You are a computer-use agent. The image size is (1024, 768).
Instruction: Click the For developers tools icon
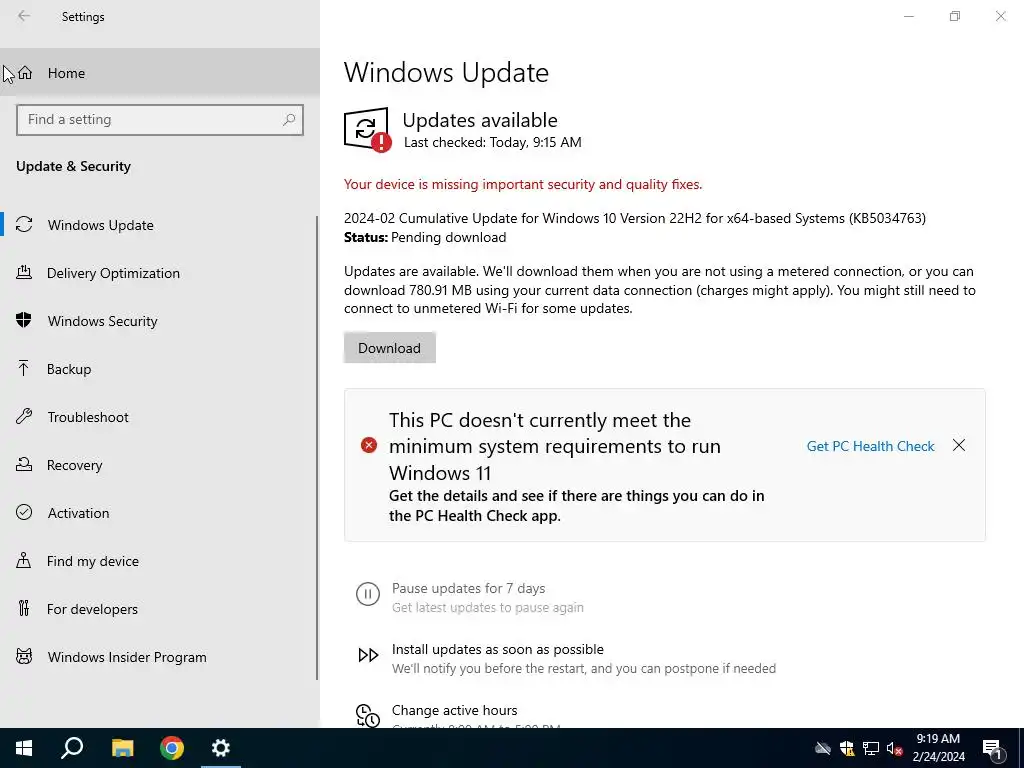pos(24,609)
